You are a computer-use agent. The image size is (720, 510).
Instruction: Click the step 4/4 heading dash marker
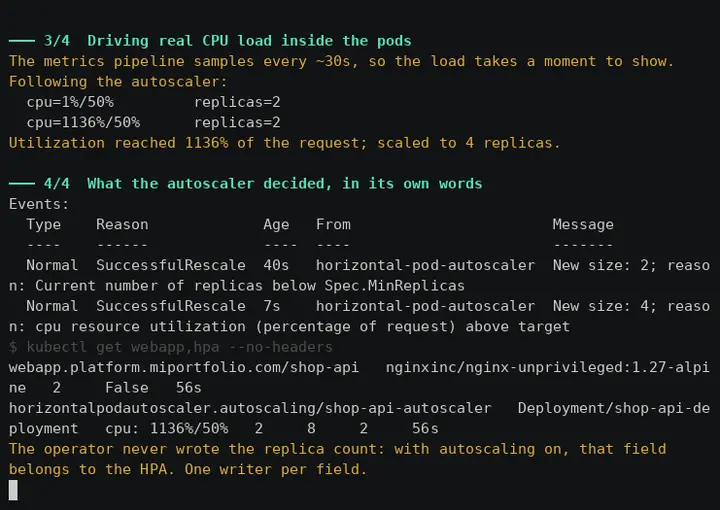coord(22,184)
